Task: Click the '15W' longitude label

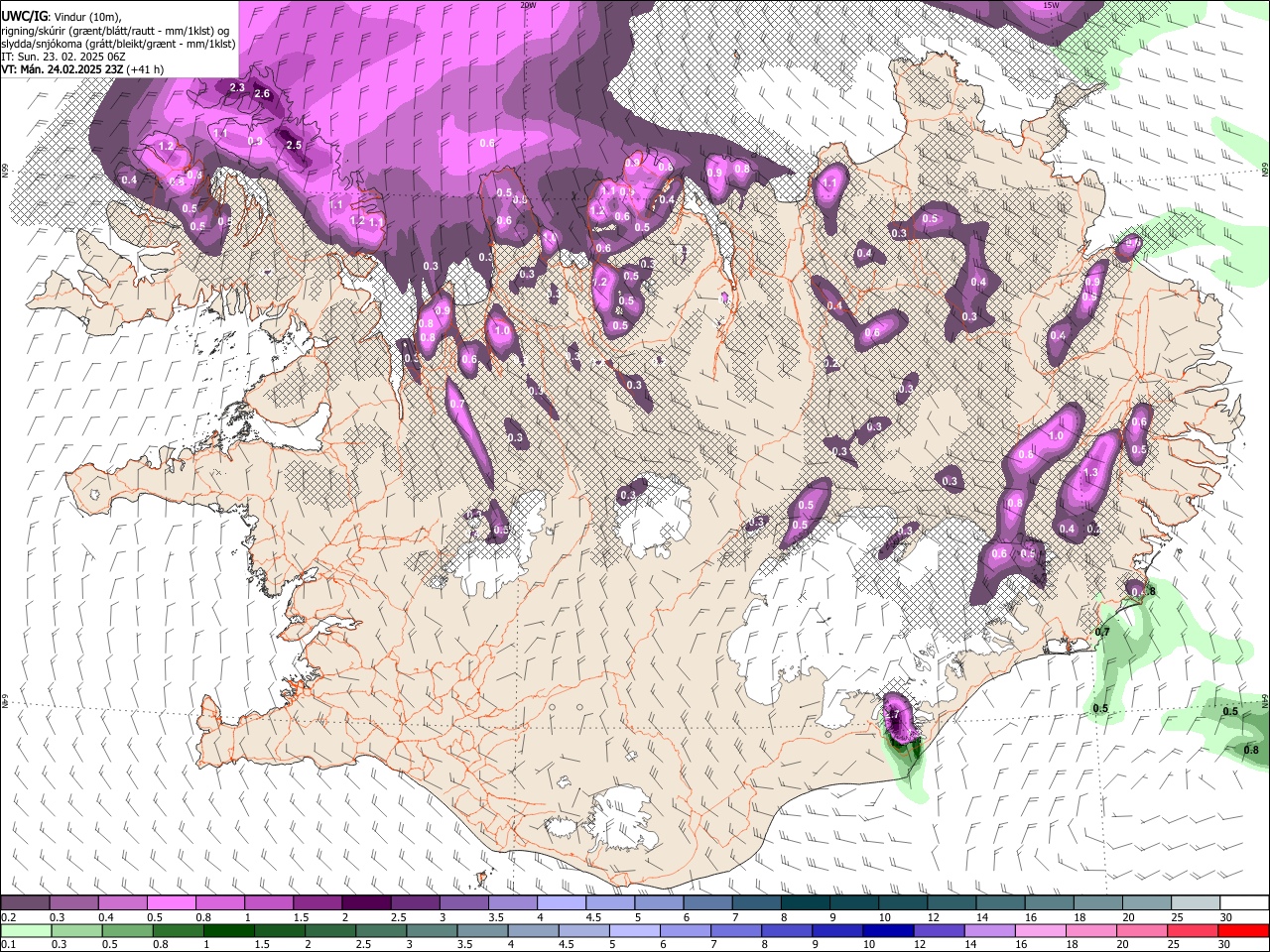Action: click(1051, 5)
